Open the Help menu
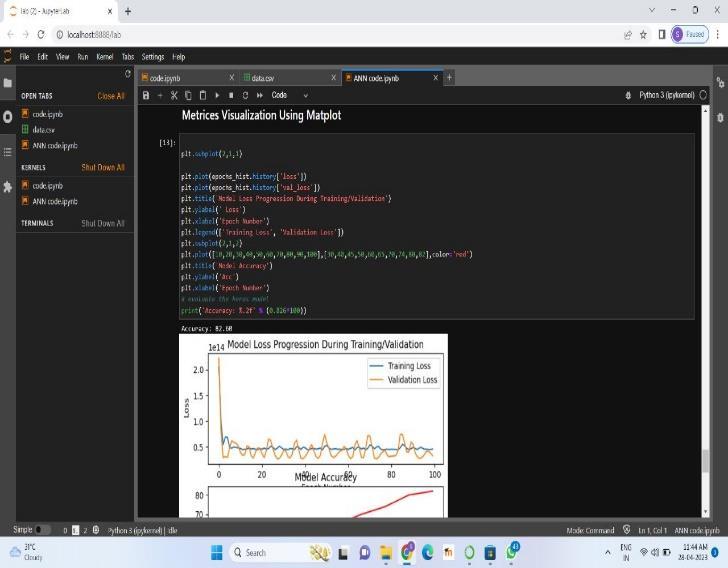The image size is (728, 568). [179, 57]
